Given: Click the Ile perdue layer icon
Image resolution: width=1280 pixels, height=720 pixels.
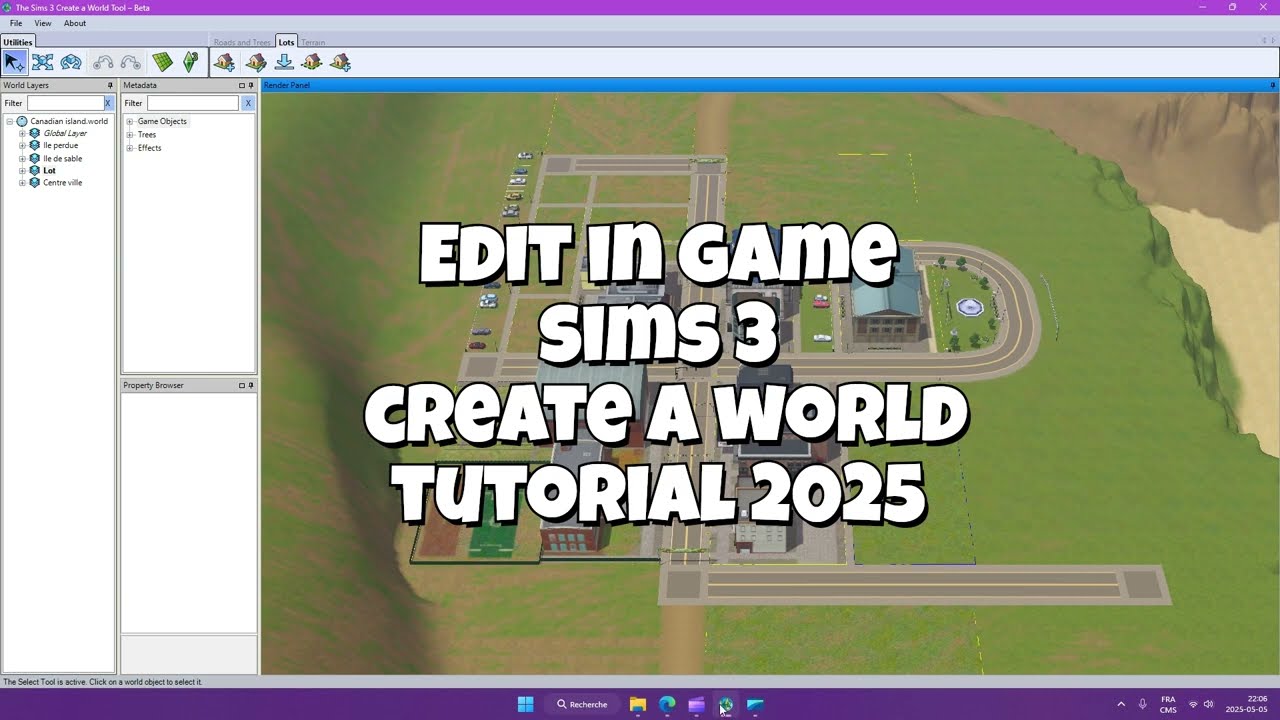Looking at the screenshot, I should (x=35, y=145).
